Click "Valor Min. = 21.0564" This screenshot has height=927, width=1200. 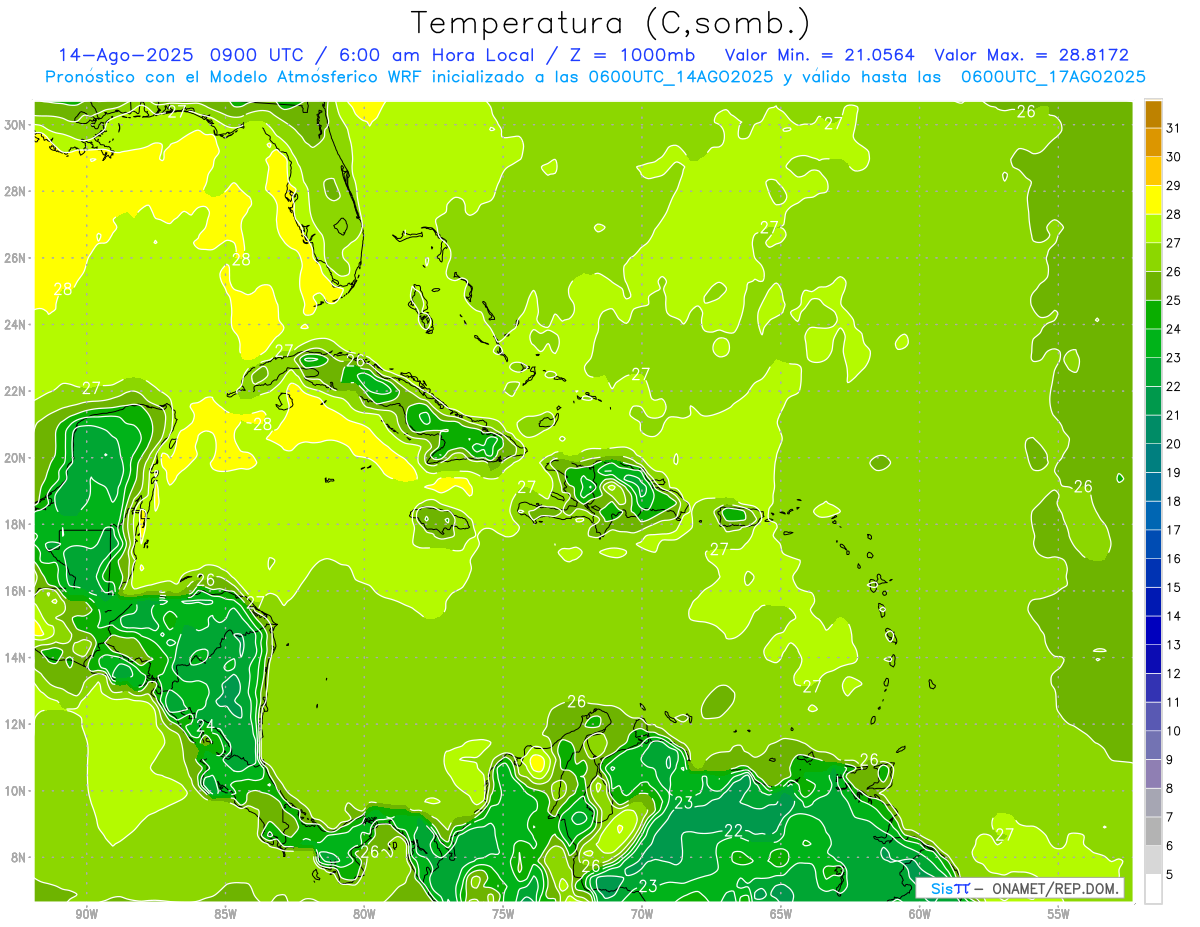820,55
